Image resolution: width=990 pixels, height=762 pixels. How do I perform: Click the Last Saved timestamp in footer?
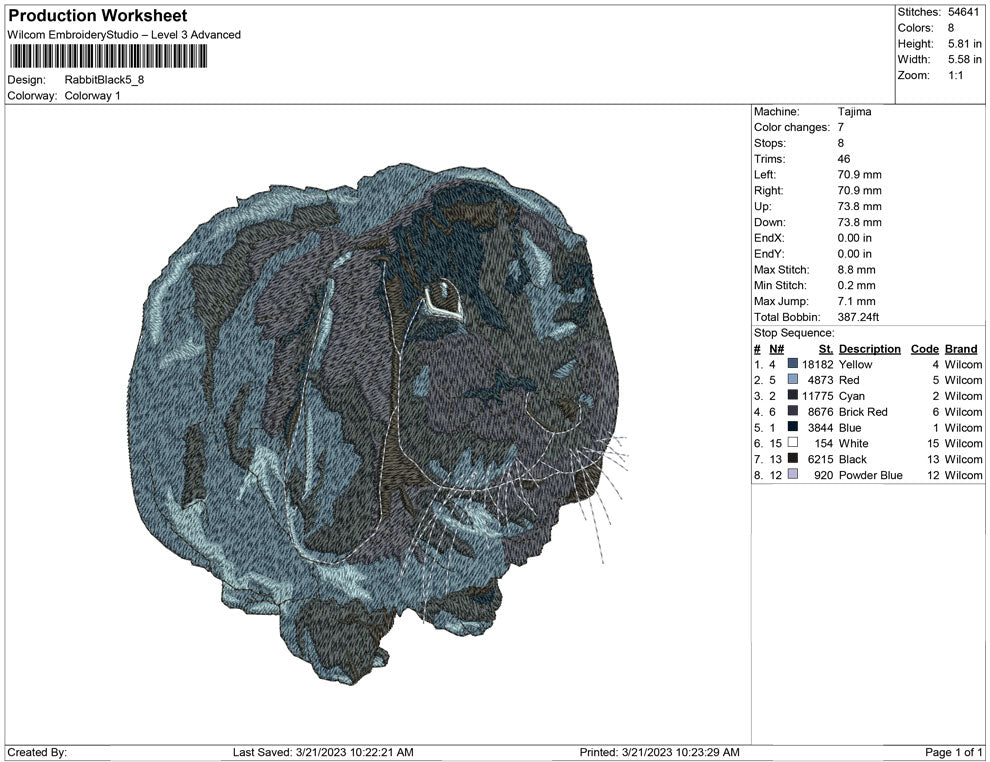point(322,752)
